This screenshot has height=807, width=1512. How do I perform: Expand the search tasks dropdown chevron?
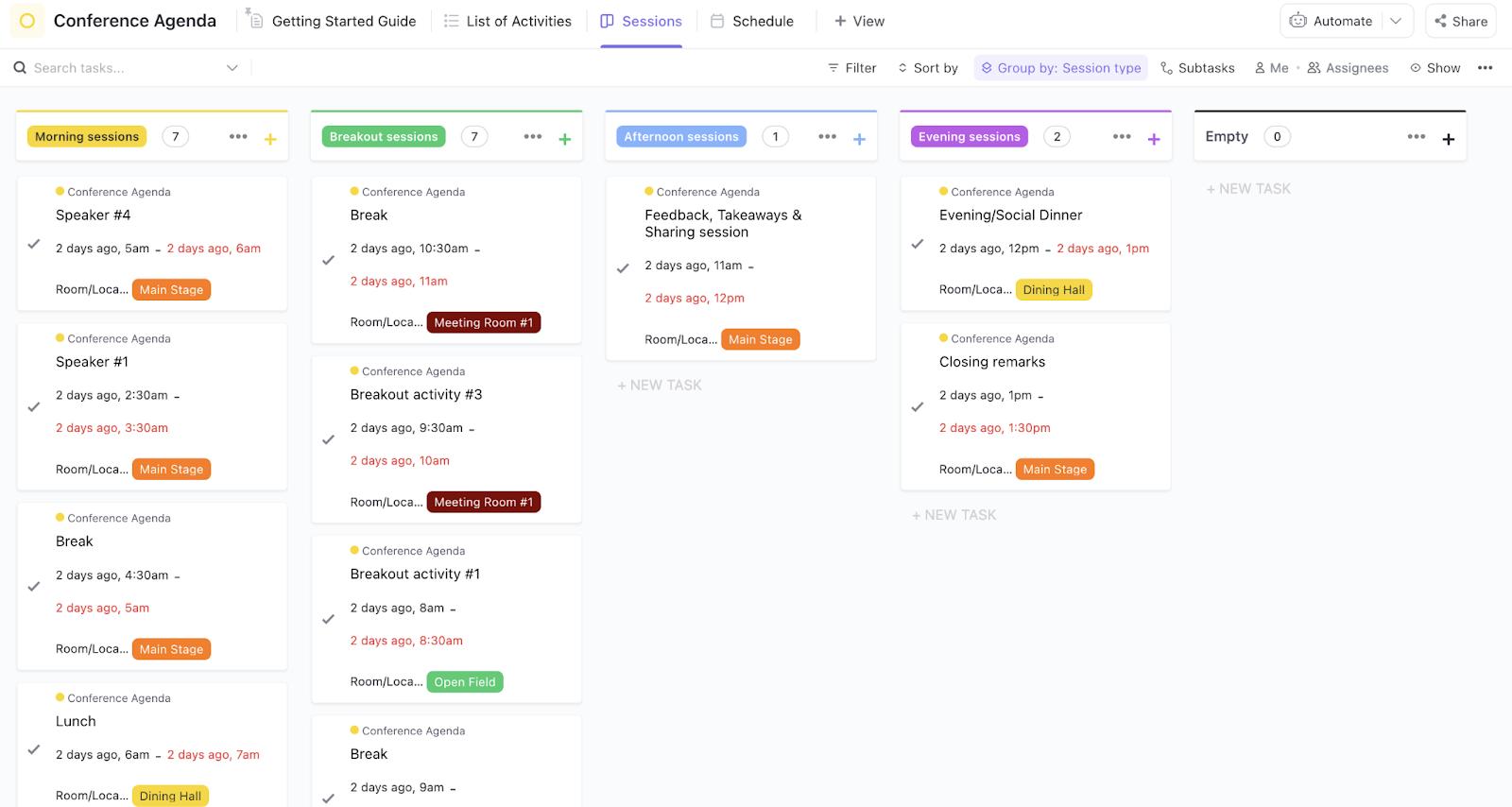[232, 68]
